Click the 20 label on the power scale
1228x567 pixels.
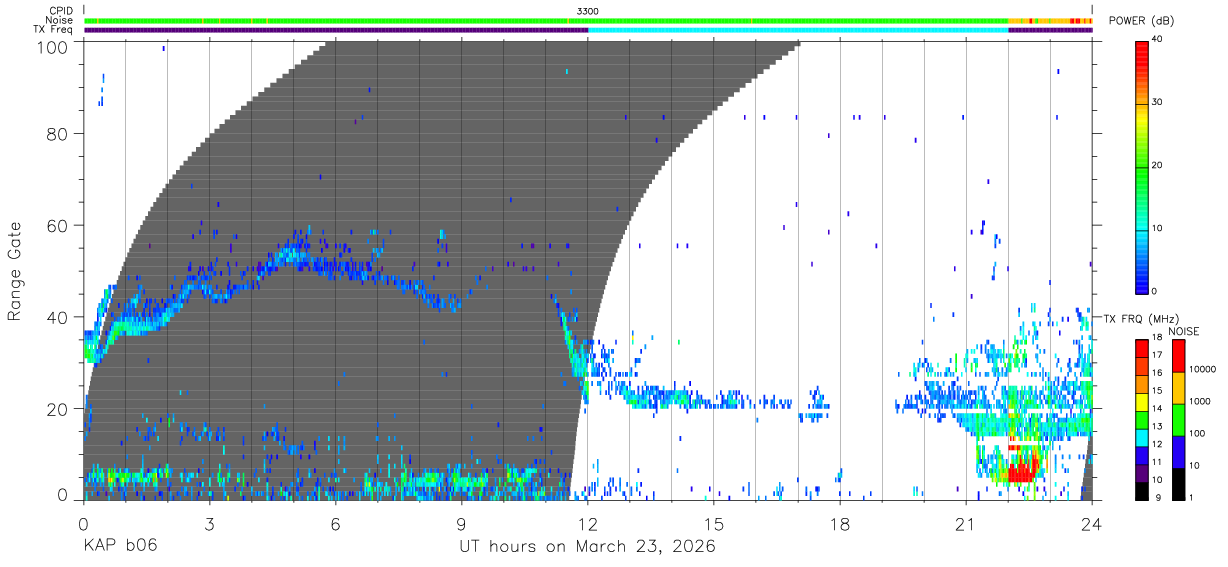coord(1159,165)
